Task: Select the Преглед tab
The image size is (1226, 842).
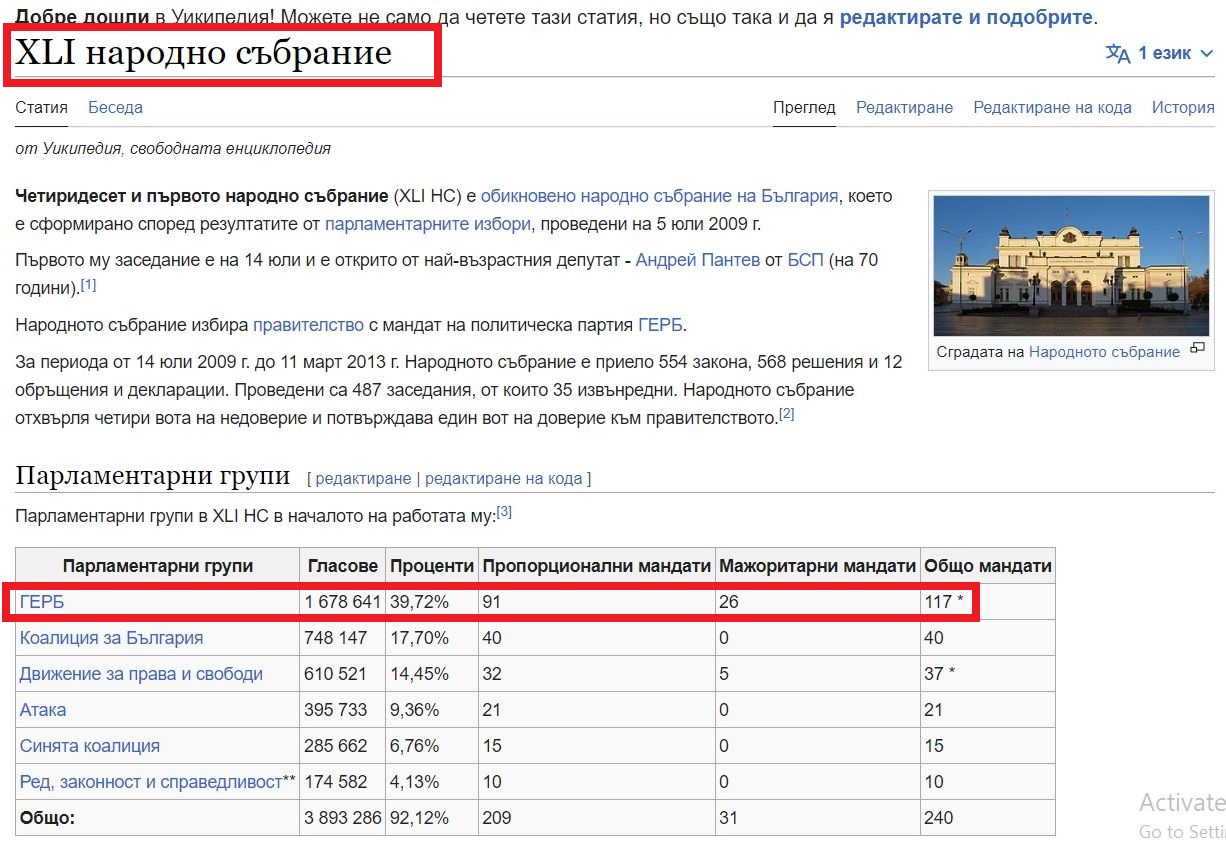Action: coord(804,107)
